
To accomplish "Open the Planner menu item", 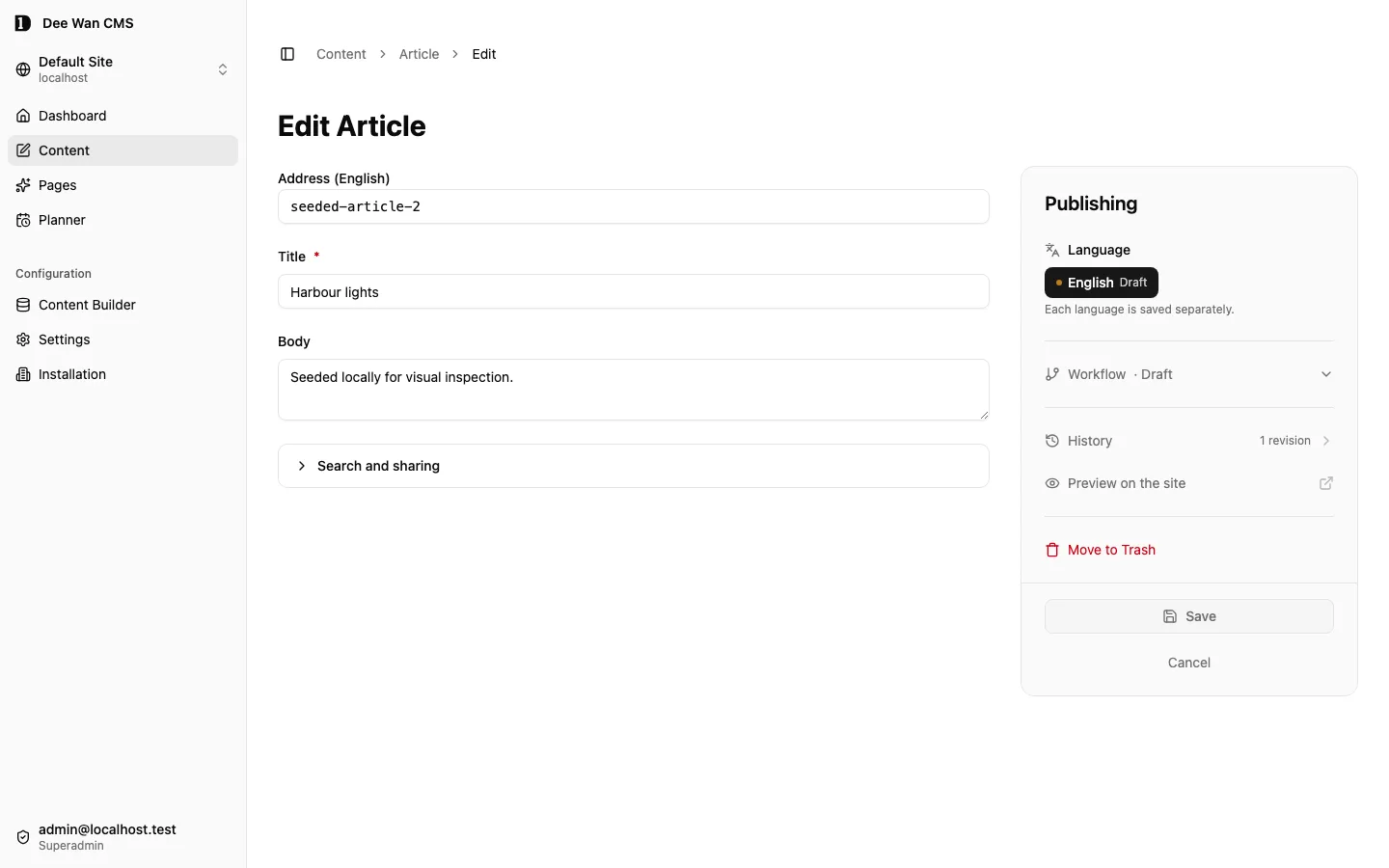I will 123,220.
